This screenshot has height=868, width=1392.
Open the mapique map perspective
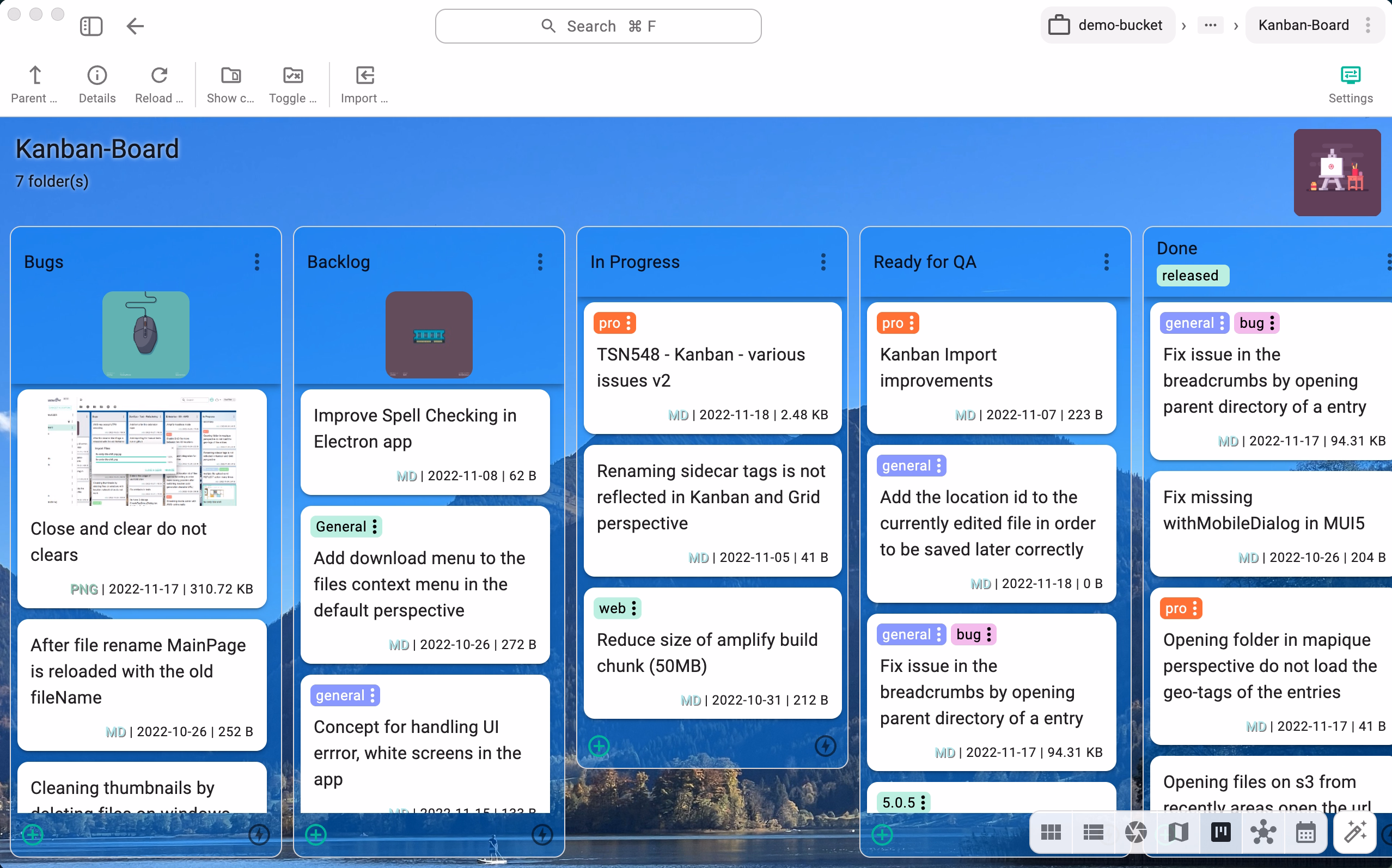[x=1179, y=832]
